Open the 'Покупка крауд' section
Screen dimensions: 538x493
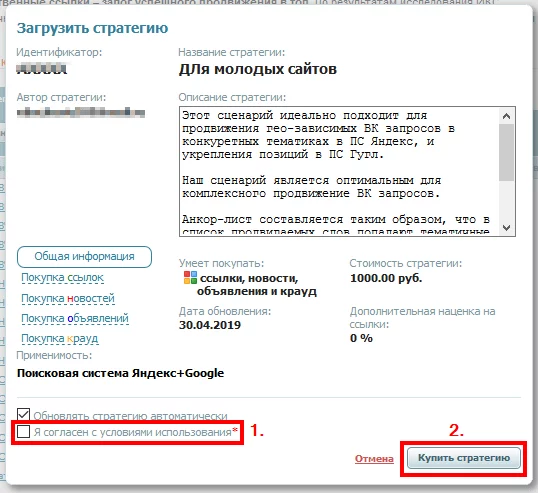tap(60, 339)
